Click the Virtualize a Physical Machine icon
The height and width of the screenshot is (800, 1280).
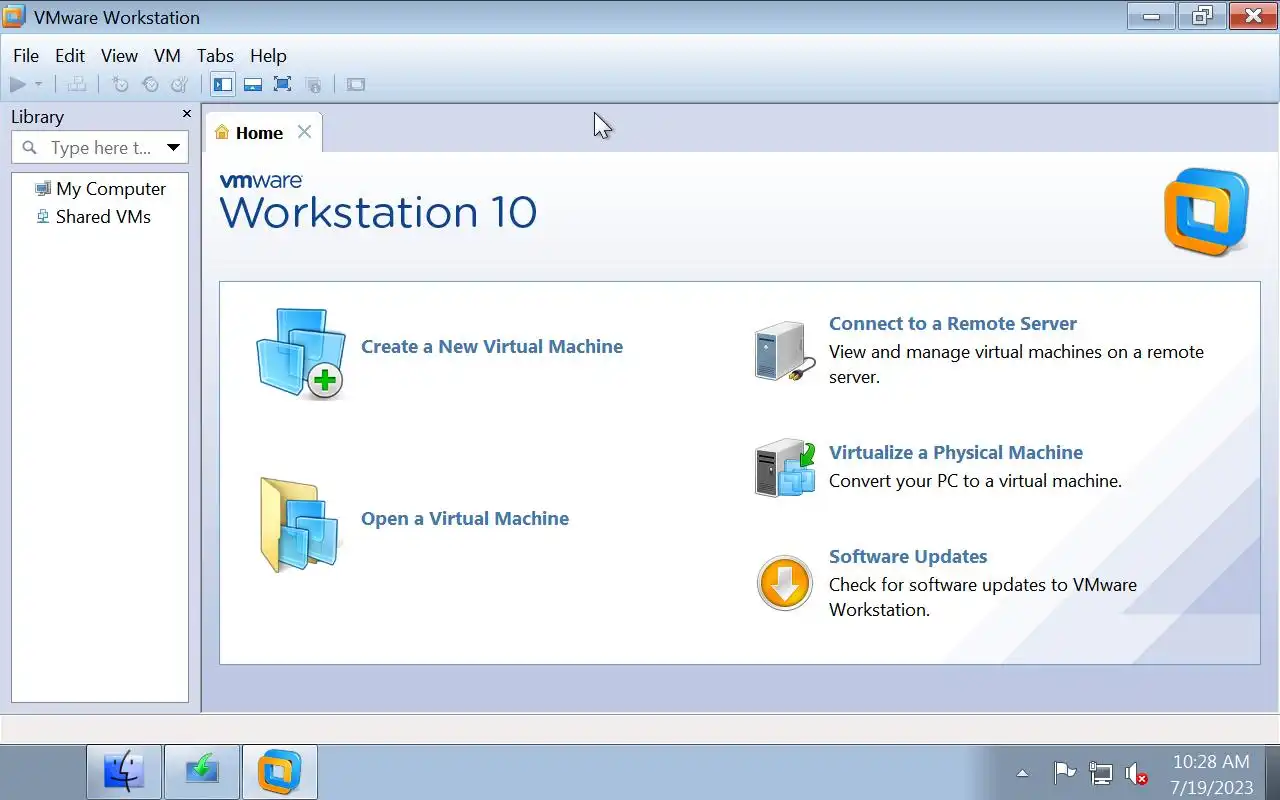click(x=785, y=467)
